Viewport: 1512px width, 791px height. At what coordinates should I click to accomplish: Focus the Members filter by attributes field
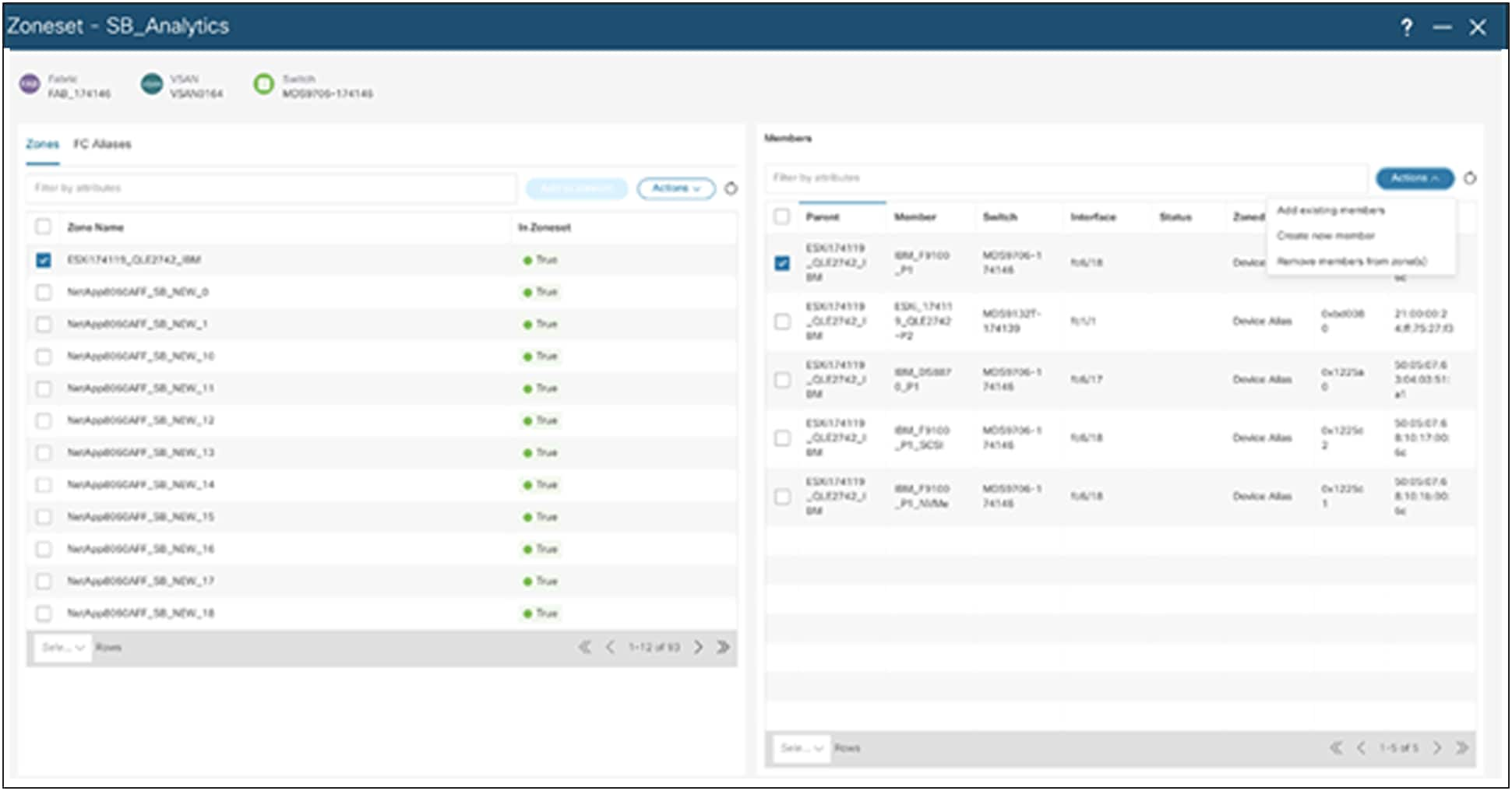[x=1066, y=178]
